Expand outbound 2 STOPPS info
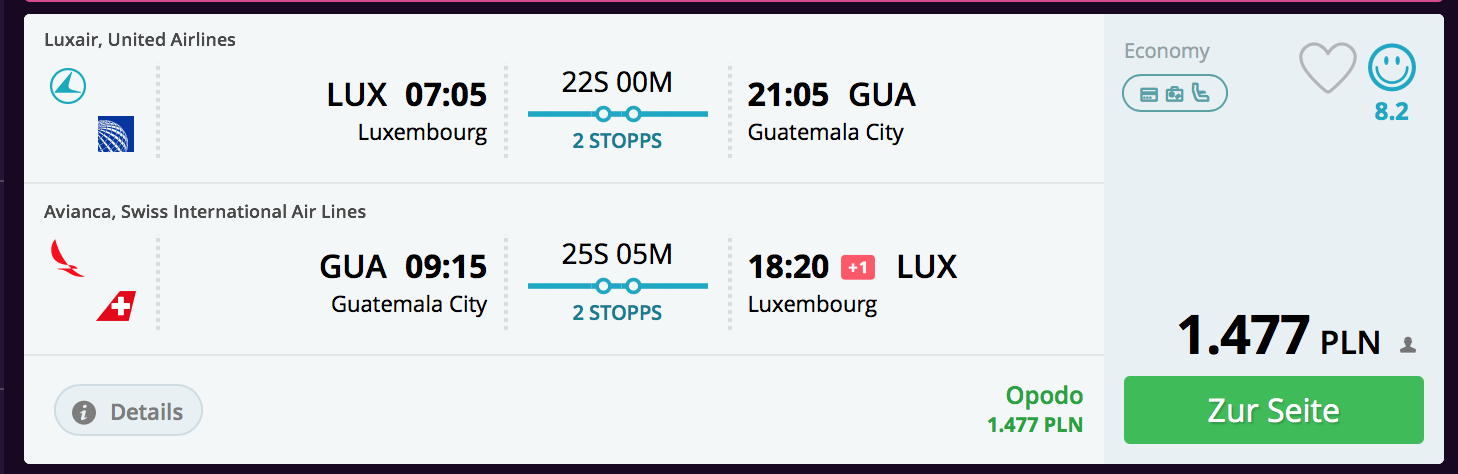The width and height of the screenshot is (1458, 474). (617, 141)
